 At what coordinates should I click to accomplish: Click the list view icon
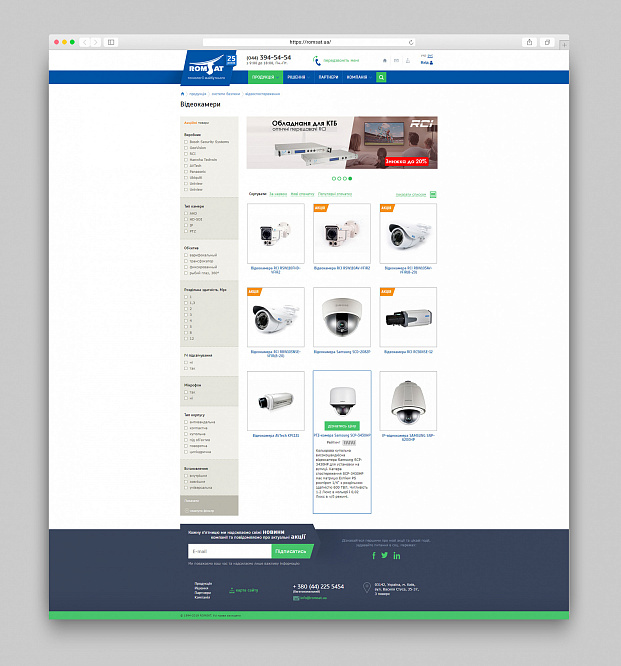click(x=433, y=195)
